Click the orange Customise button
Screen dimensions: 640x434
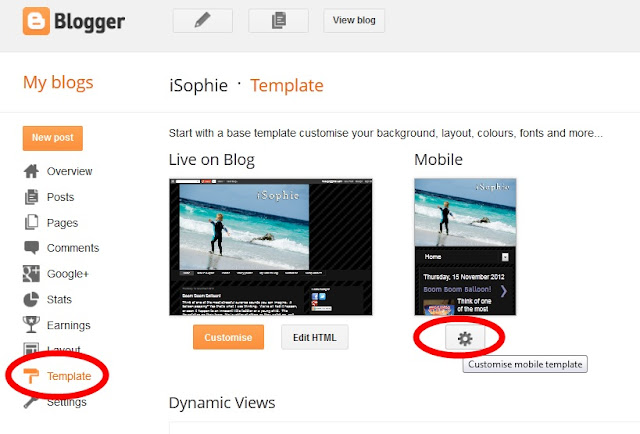228,337
